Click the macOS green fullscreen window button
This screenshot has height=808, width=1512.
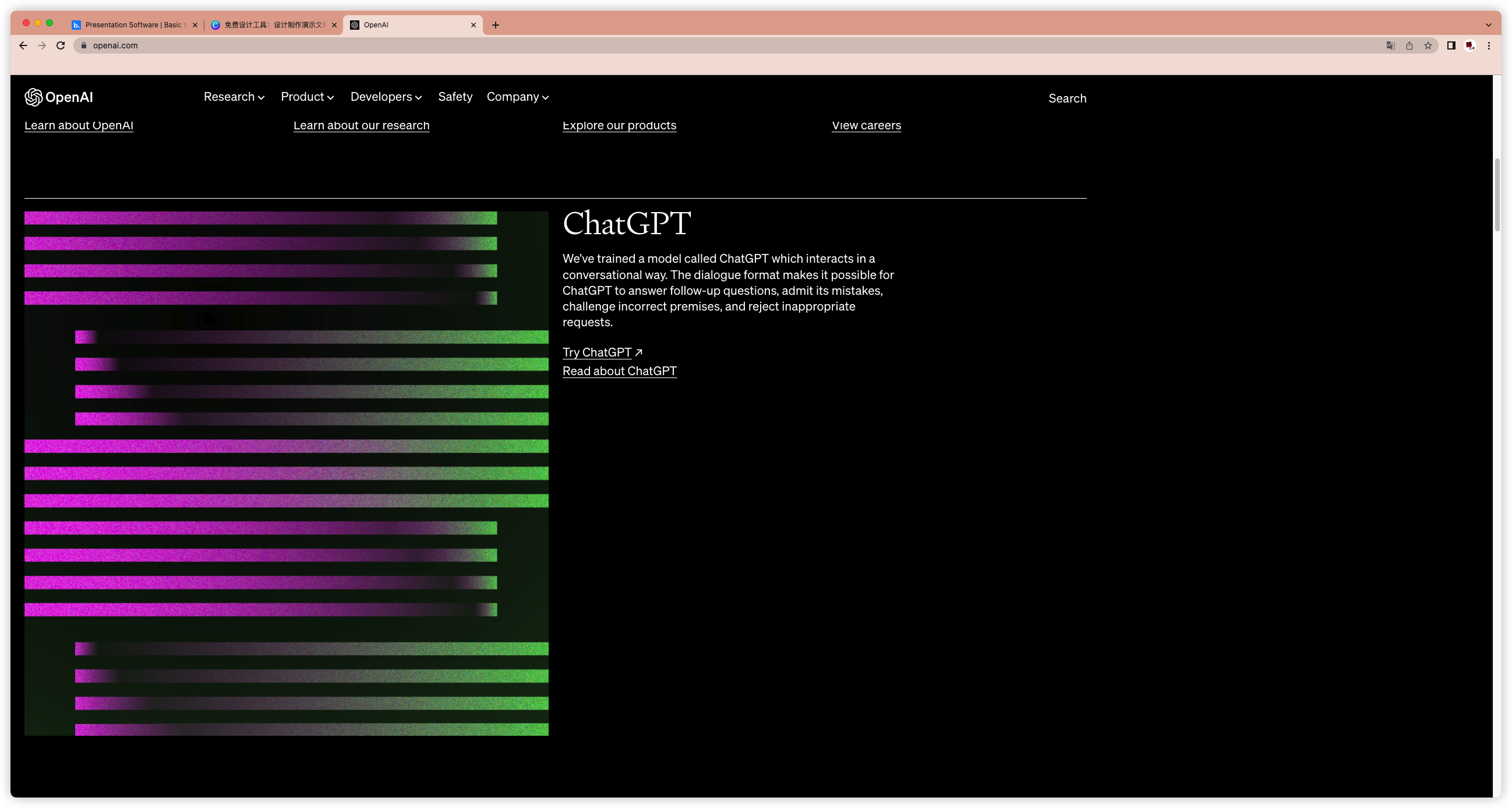(50, 23)
